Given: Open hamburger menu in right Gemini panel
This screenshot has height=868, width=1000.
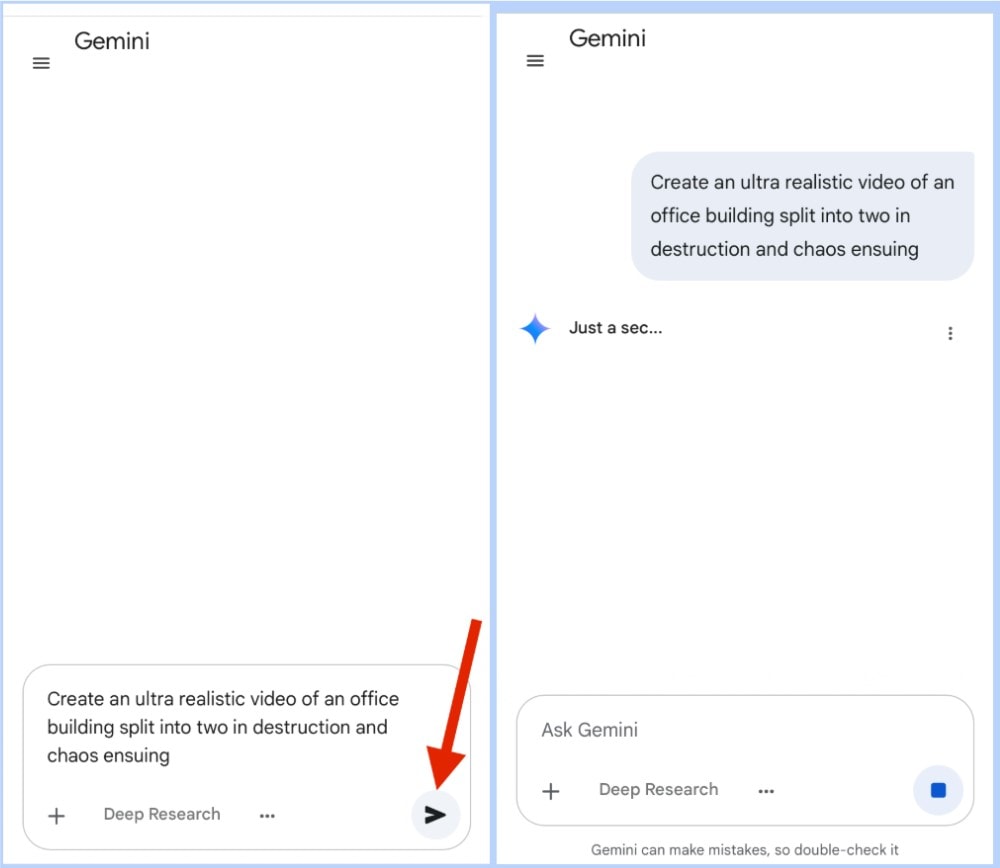Looking at the screenshot, I should point(535,61).
